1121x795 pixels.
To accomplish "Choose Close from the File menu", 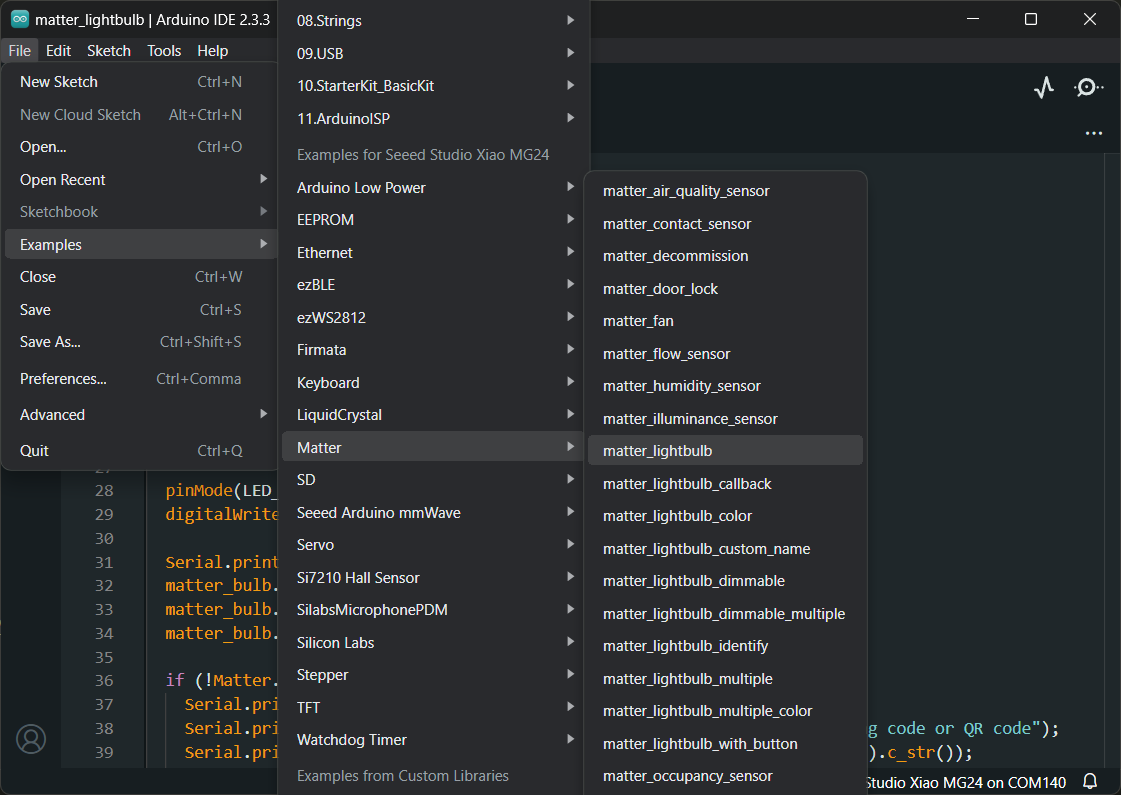I will point(141,277).
